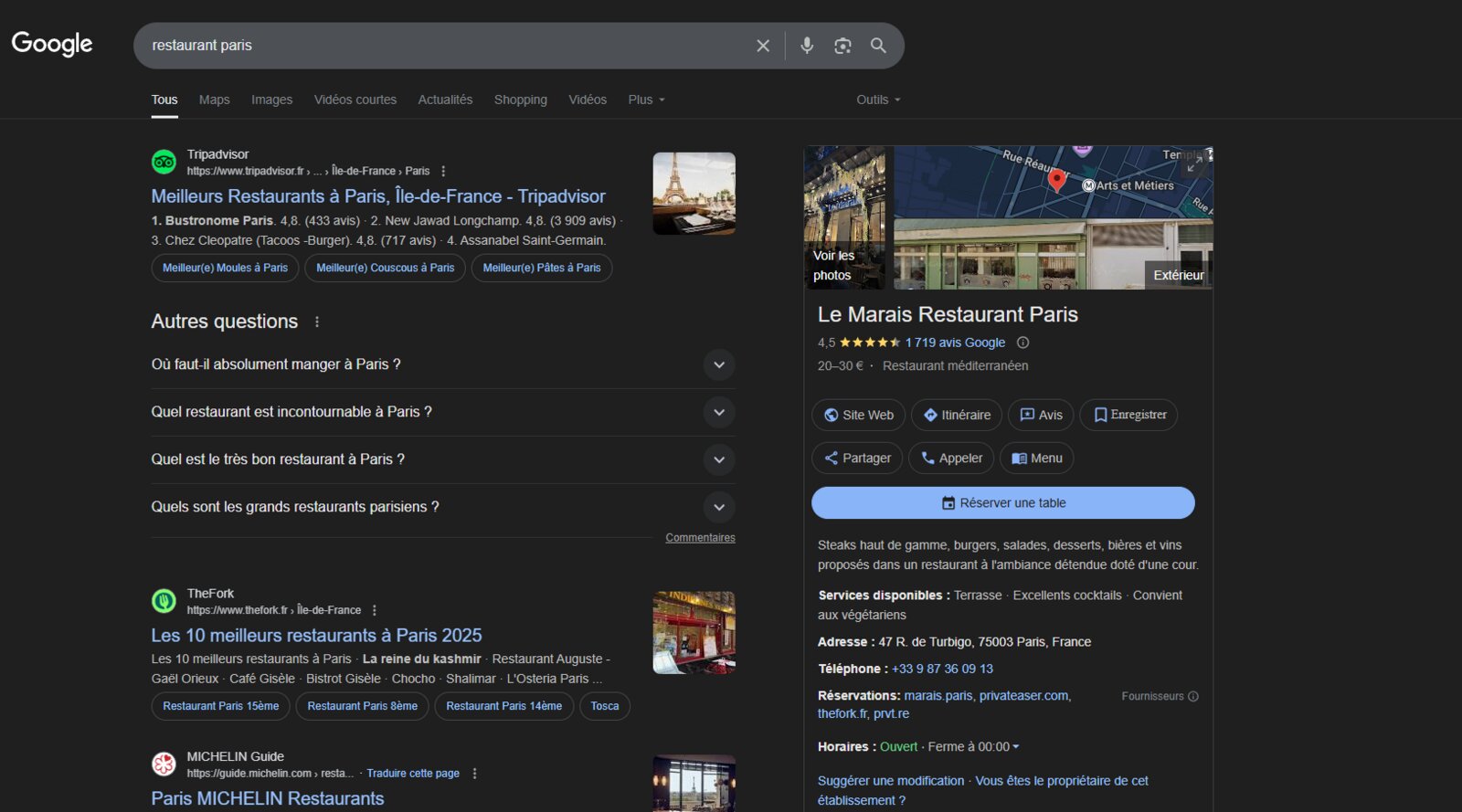Switch to the Images tab
1462x812 pixels.
(x=272, y=100)
